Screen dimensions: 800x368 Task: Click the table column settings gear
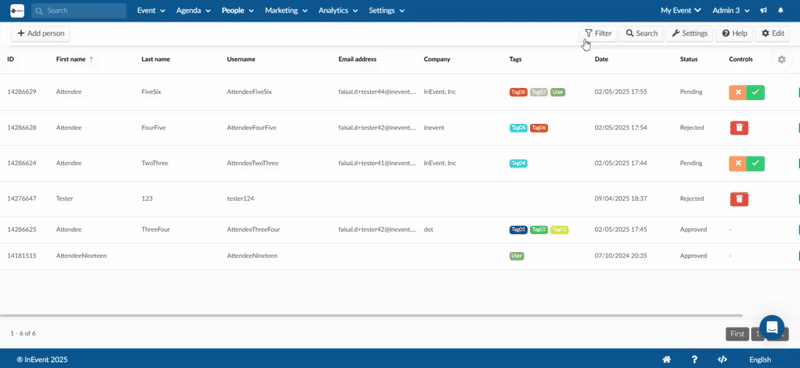tap(782, 59)
